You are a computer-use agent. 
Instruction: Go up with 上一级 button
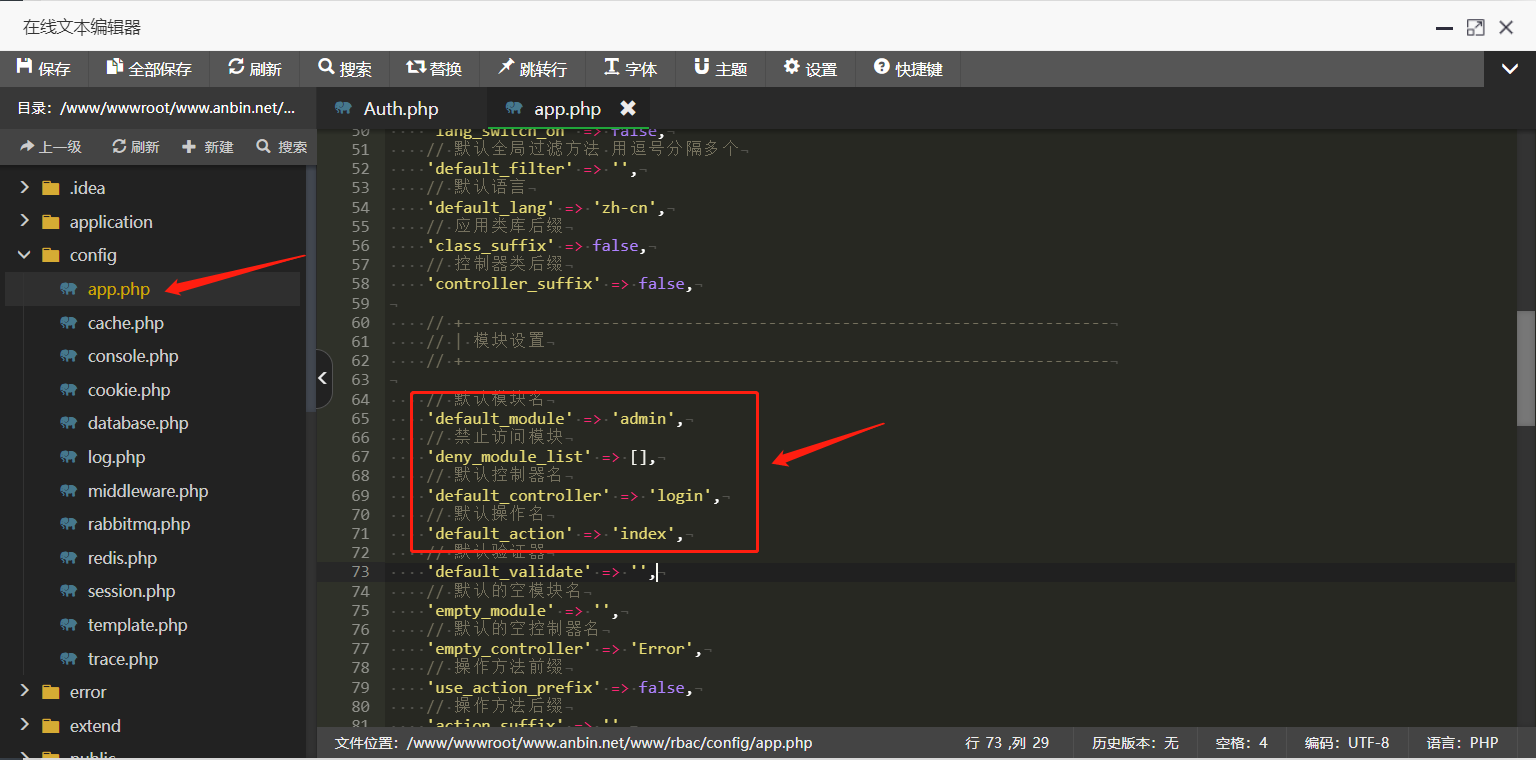(51, 147)
